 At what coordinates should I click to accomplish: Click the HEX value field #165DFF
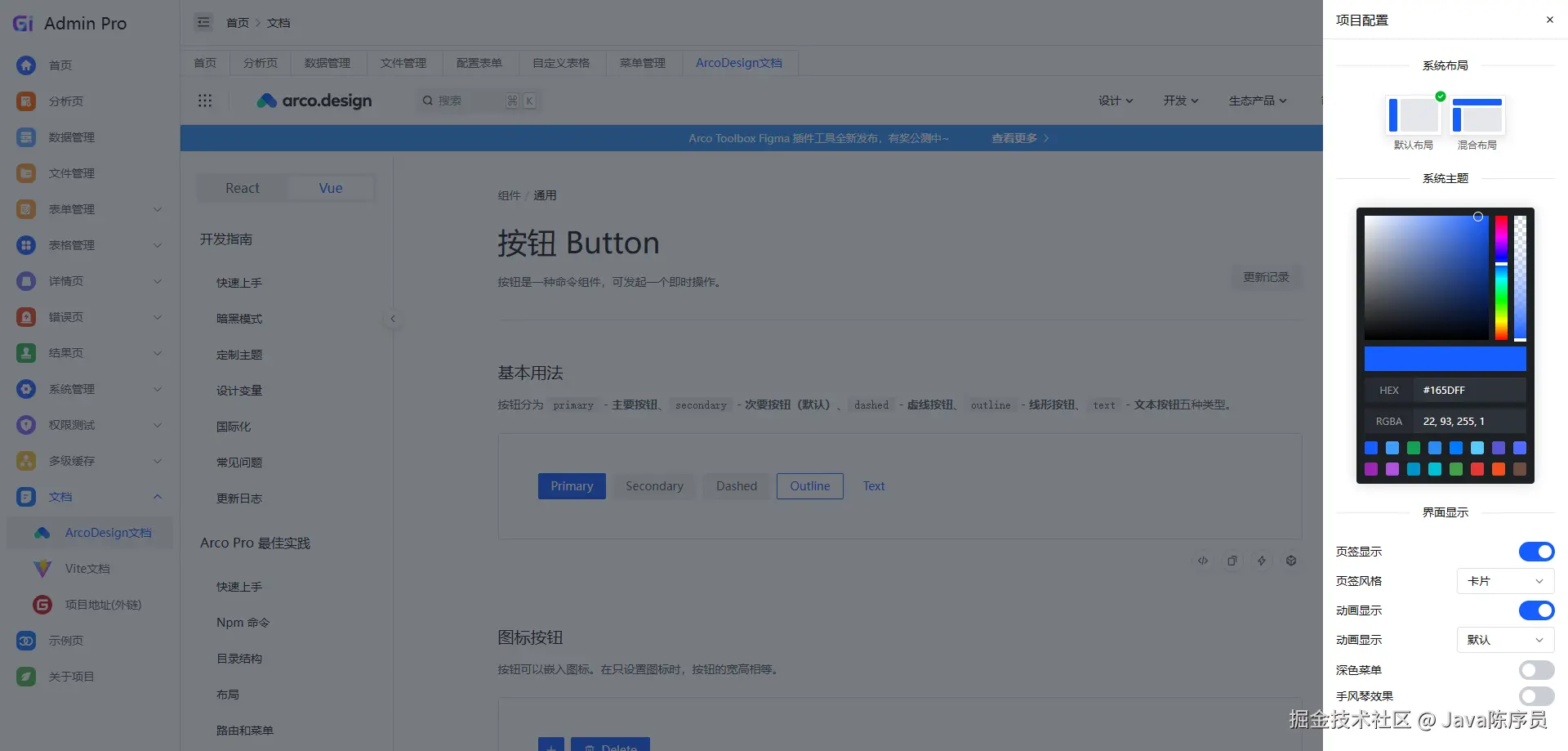click(x=1471, y=391)
